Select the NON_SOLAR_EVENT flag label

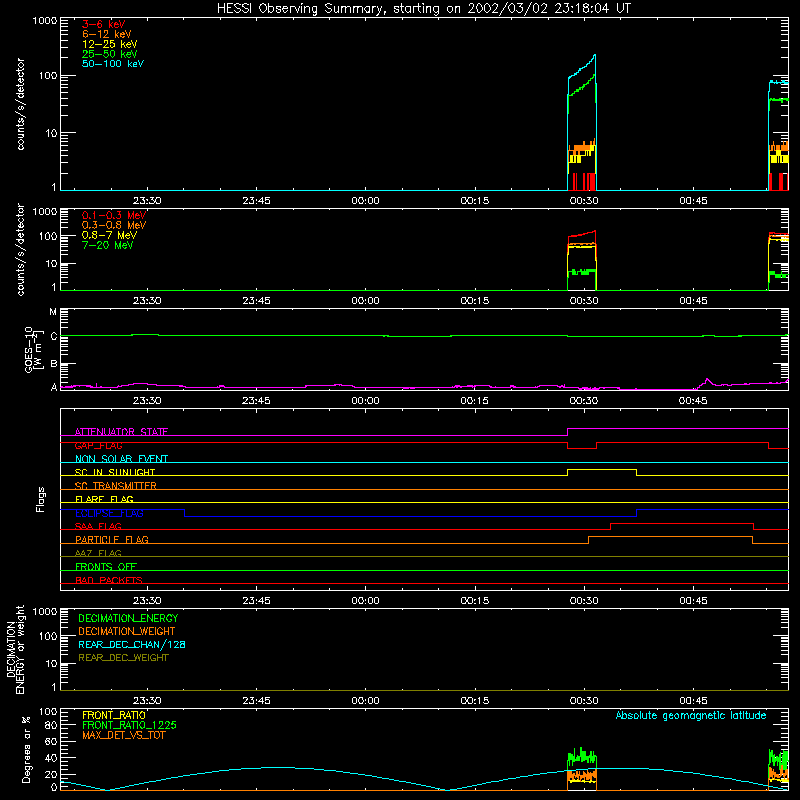pyautogui.click(x=121, y=459)
